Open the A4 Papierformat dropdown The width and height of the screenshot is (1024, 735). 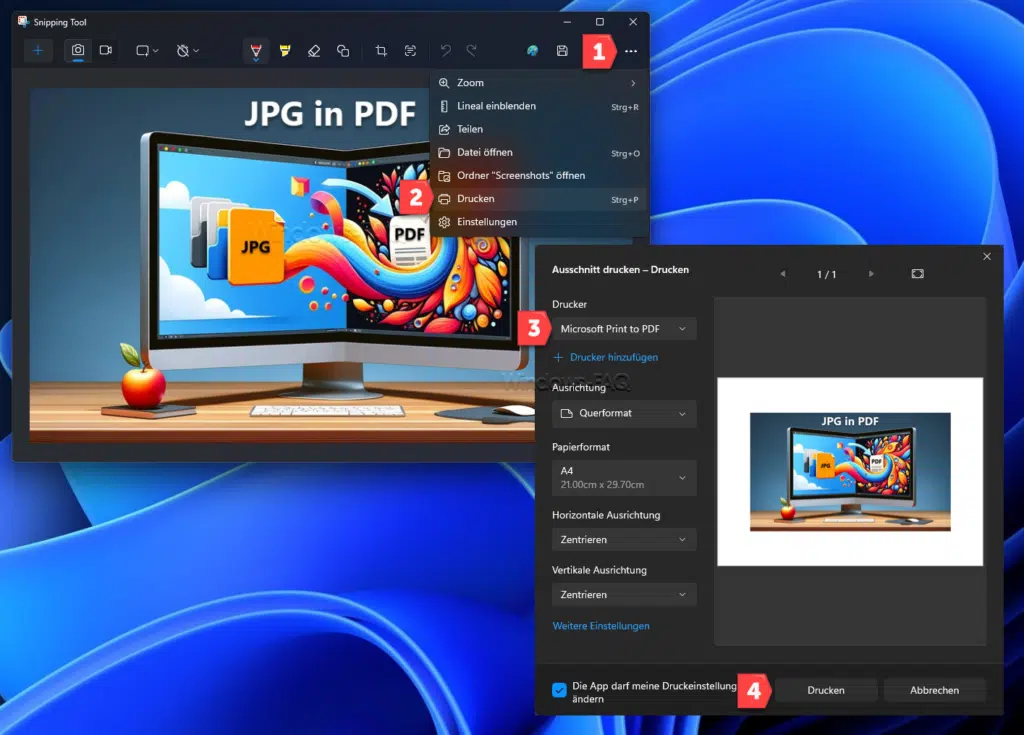[x=623, y=477]
